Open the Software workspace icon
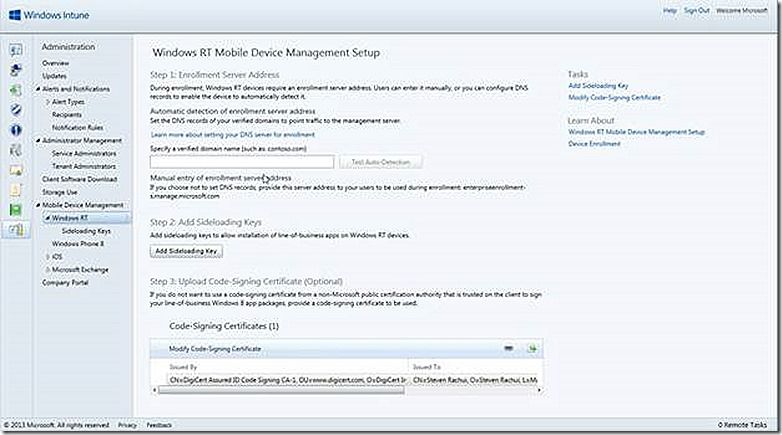The width and height of the screenshot is (782, 435). pyautogui.click(x=16, y=150)
